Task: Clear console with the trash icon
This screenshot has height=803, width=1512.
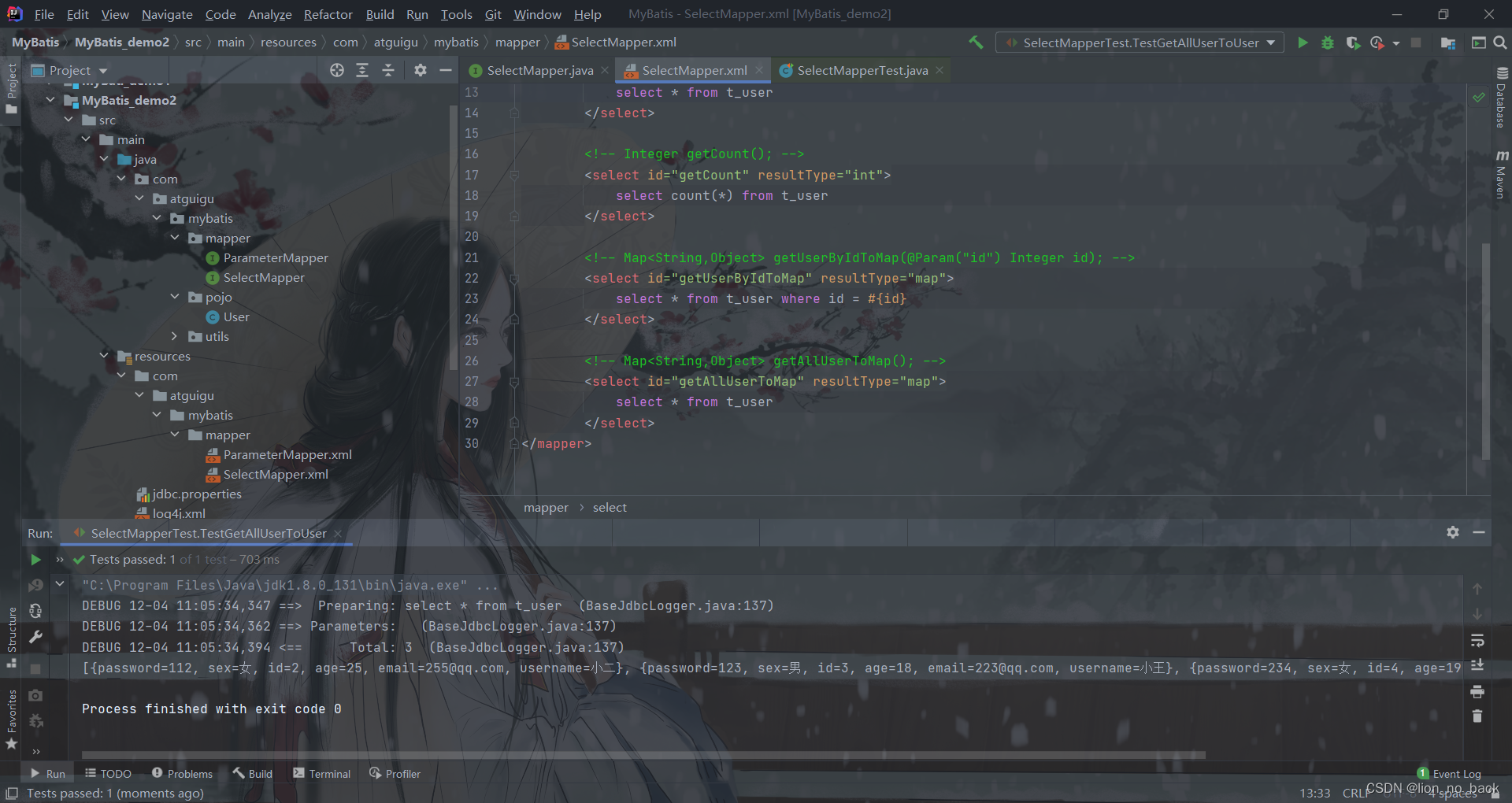Action: [1477, 716]
